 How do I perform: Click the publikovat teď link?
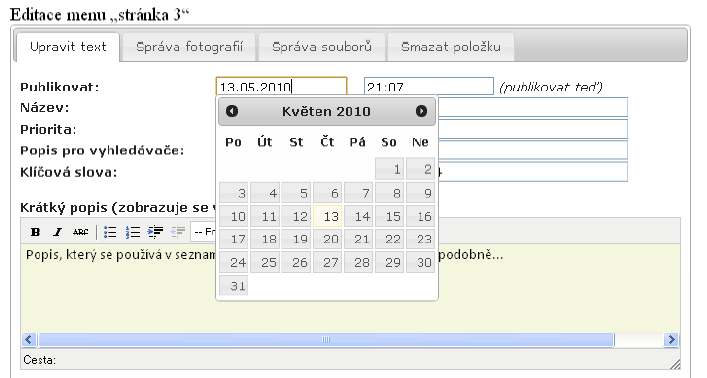551,87
